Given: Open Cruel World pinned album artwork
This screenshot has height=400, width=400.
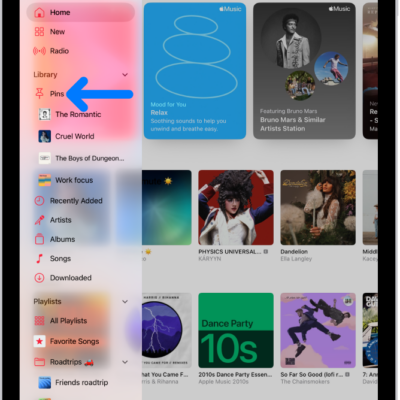Looking at the screenshot, I should click(45, 136).
